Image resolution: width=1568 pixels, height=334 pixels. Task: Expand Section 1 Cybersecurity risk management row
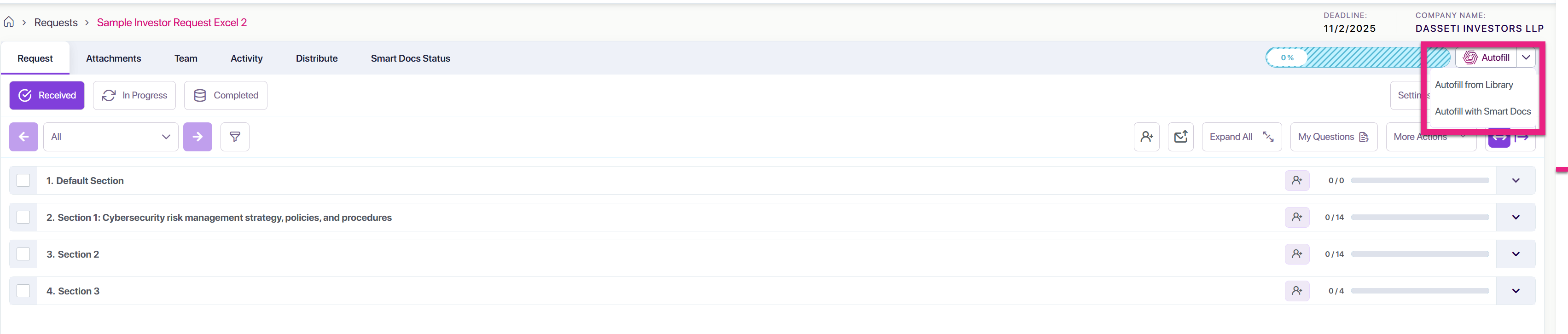[x=1516, y=217]
